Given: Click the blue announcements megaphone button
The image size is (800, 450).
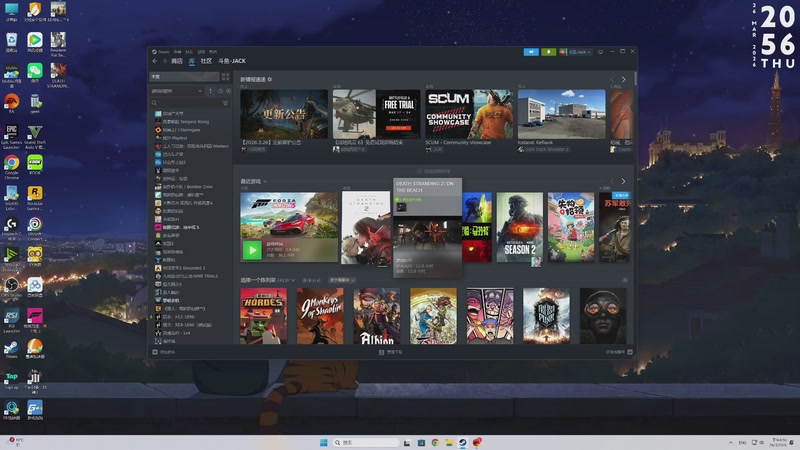Looking at the screenshot, I should coord(531,52).
